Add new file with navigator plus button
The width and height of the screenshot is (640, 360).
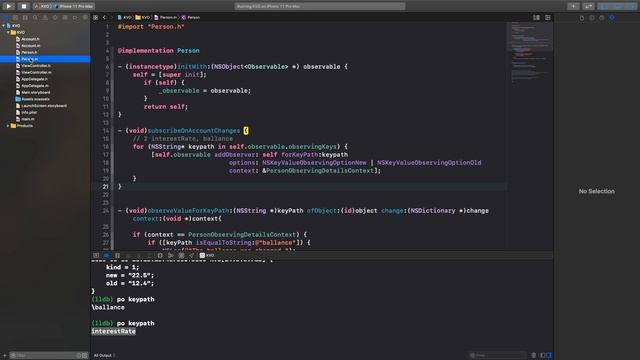pos(4,356)
